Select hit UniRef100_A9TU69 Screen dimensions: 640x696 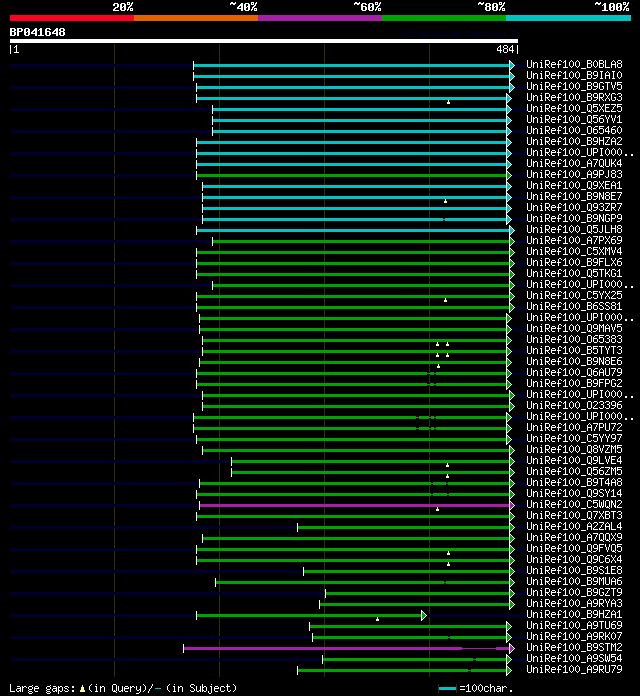point(574,625)
